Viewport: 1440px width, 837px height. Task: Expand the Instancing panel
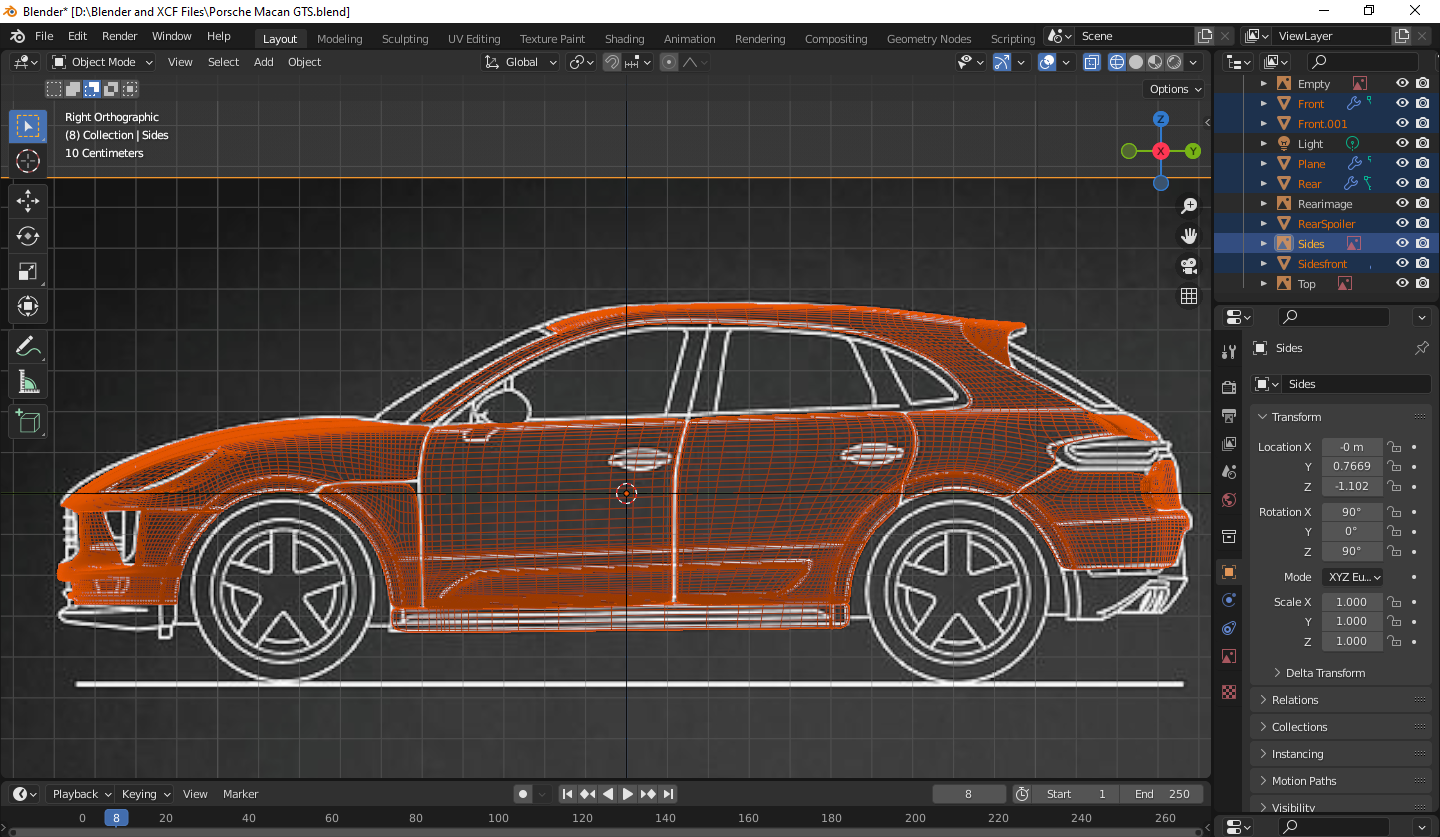pos(1342,754)
